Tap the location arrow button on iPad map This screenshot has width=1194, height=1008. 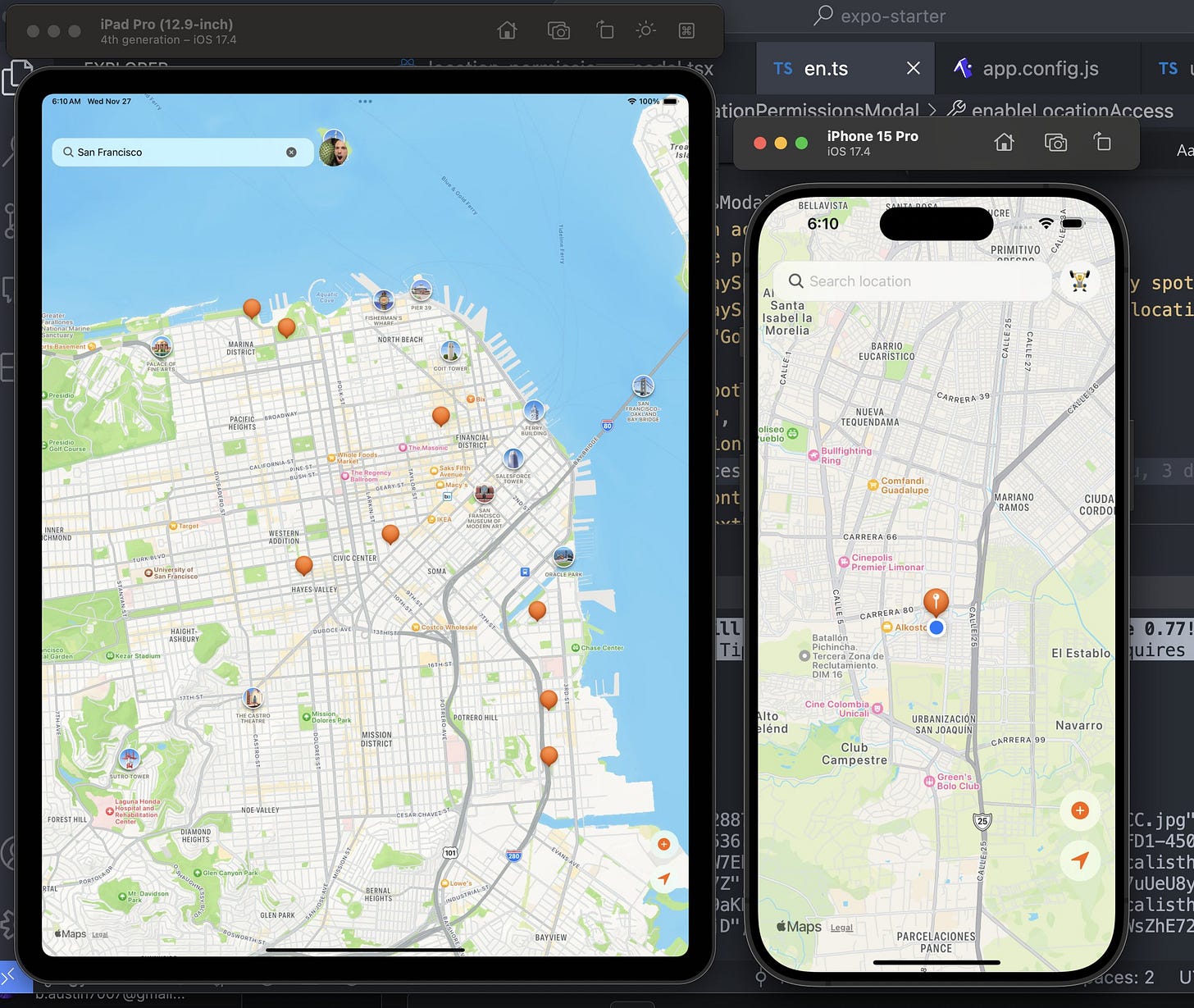664,878
